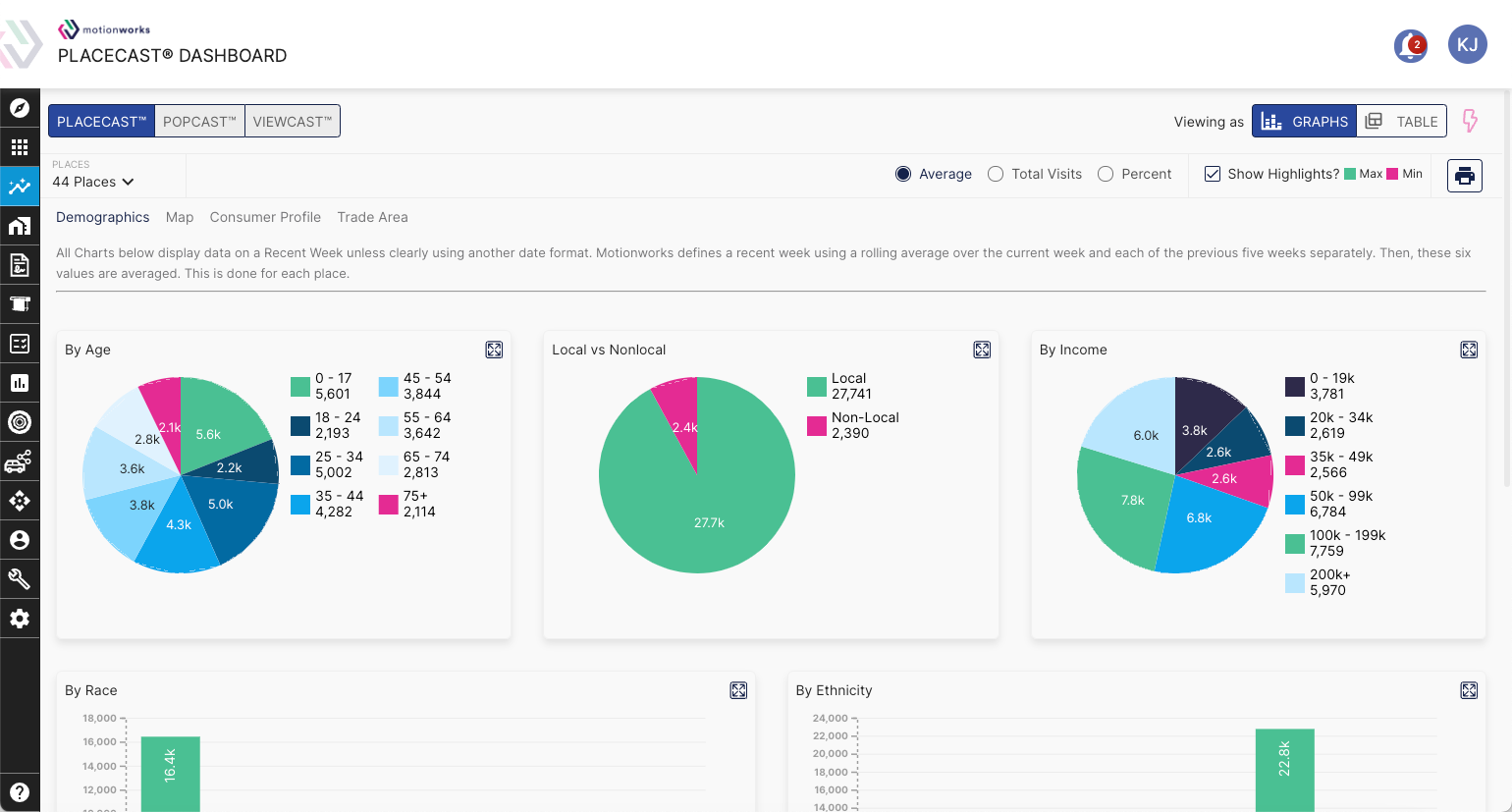The width and height of the screenshot is (1512, 812).
Task: Open the 44 Places dropdown
Action: click(93, 182)
